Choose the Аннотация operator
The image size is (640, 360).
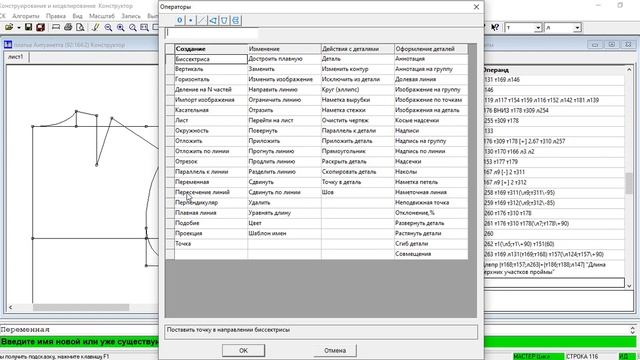[431, 59]
